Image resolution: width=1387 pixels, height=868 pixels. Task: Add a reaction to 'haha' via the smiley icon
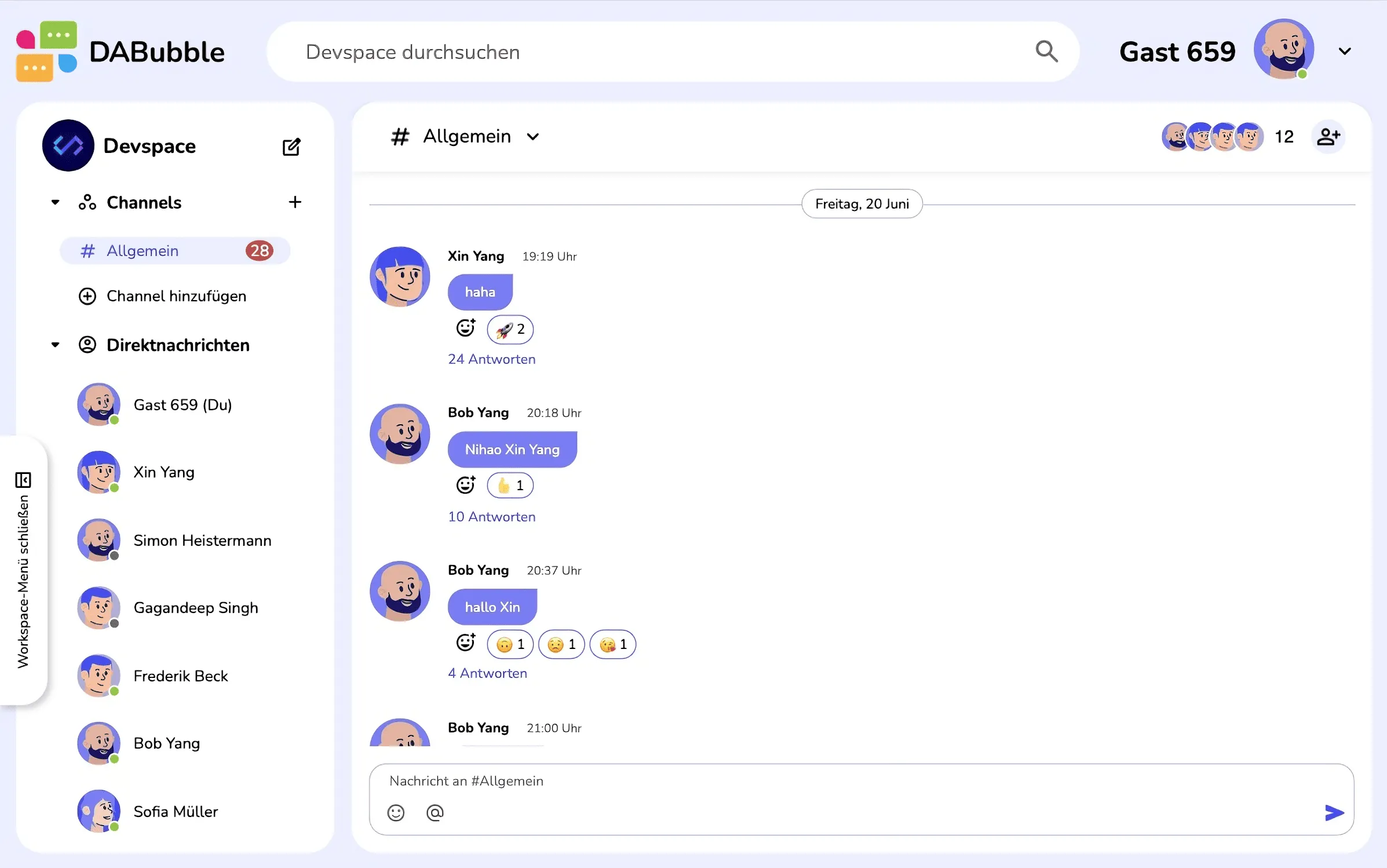[466, 327]
